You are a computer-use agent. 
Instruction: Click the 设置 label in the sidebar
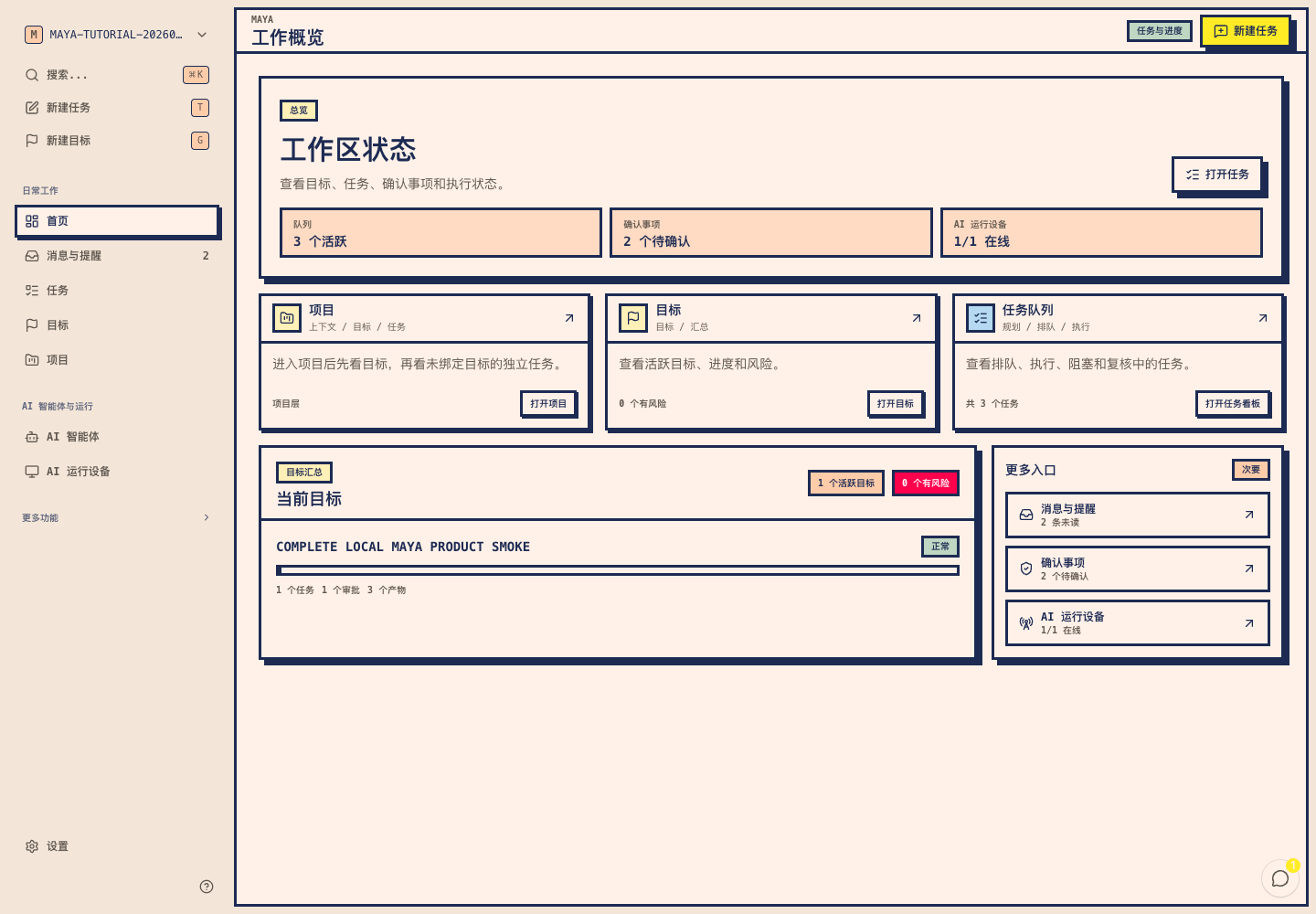[58, 846]
